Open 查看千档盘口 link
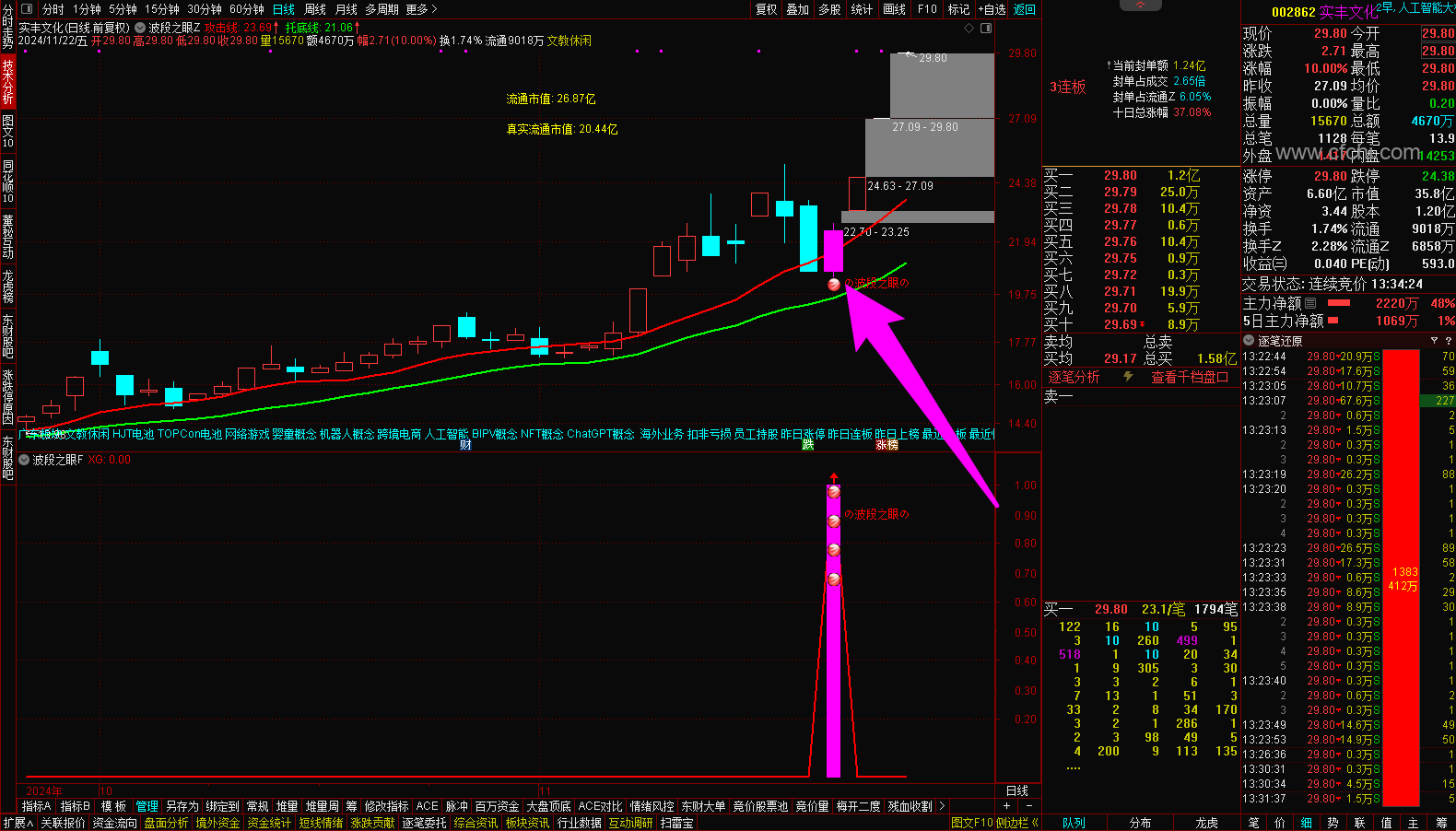 (1190, 377)
